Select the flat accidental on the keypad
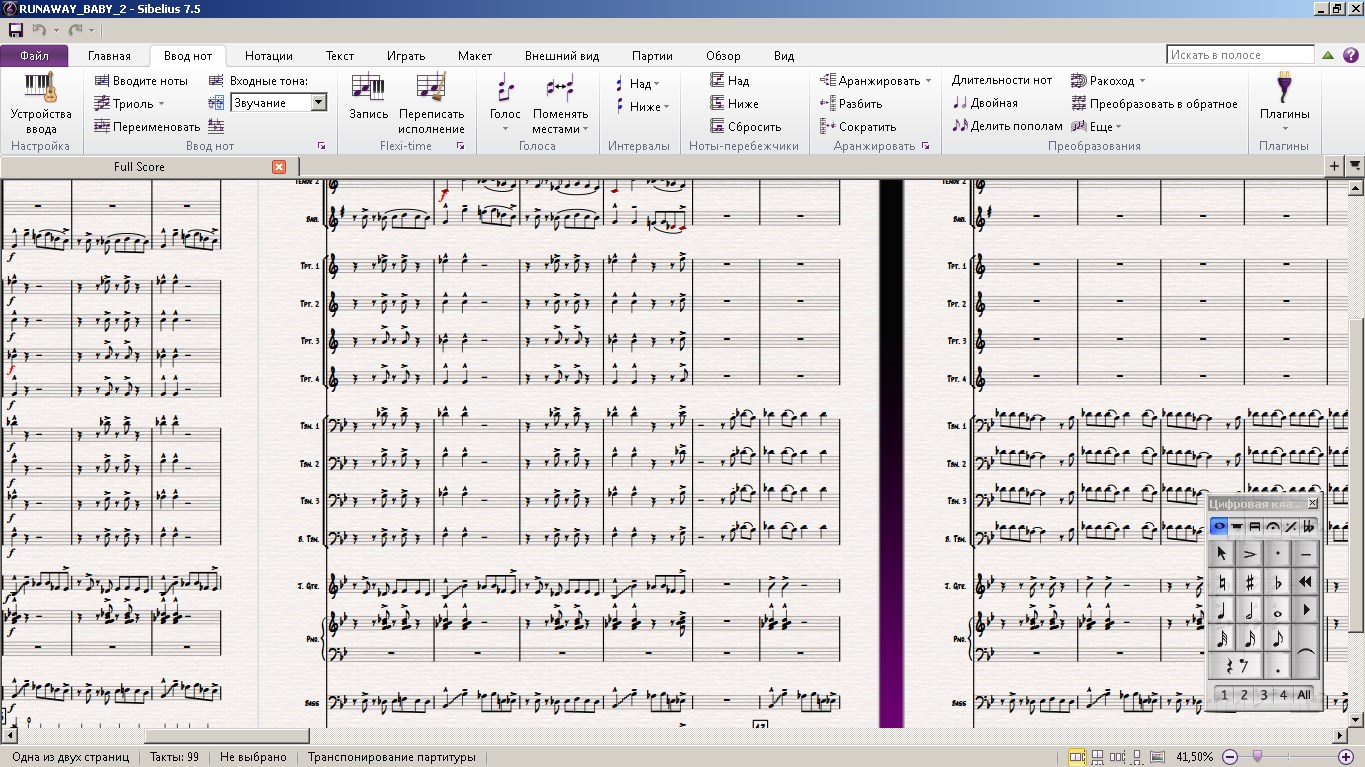Viewport: 1365px width, 767px height. tap(1277, 582)
